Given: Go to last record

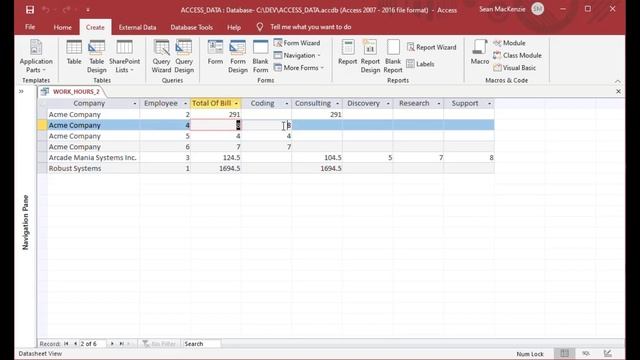Looking at the screenshot, I should pos(121,344).
